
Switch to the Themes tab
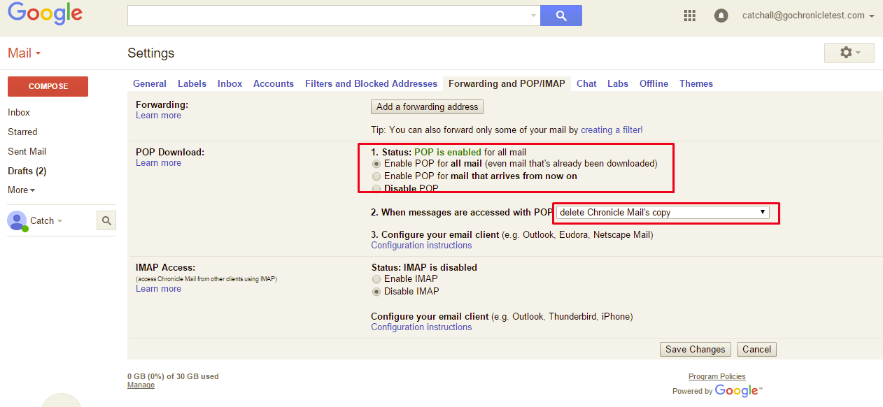696,84
